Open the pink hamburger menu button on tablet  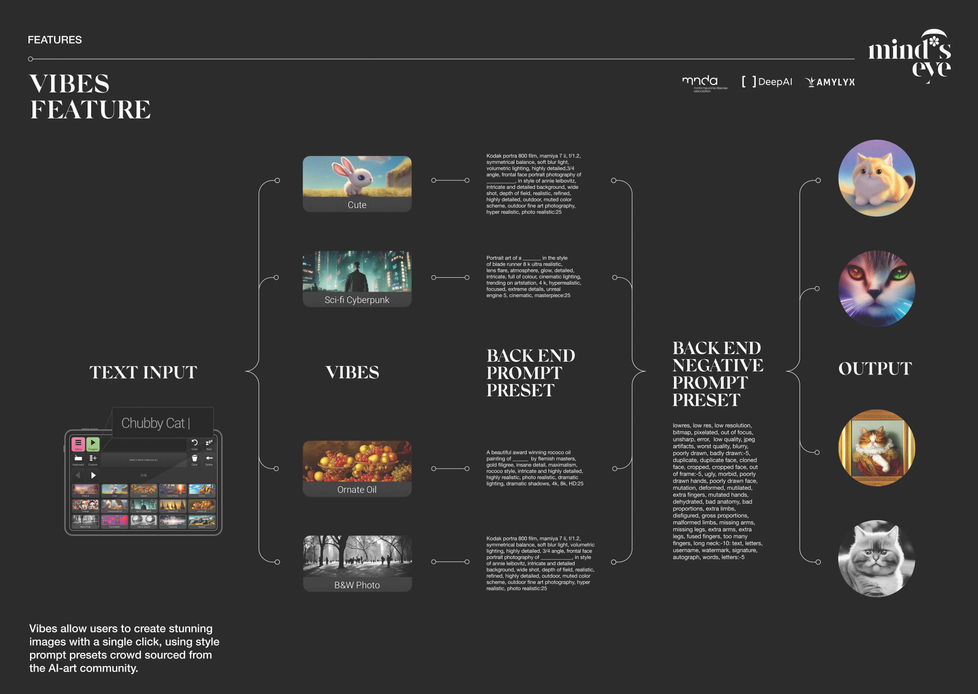pyautogui.click(x=78, y=444)
